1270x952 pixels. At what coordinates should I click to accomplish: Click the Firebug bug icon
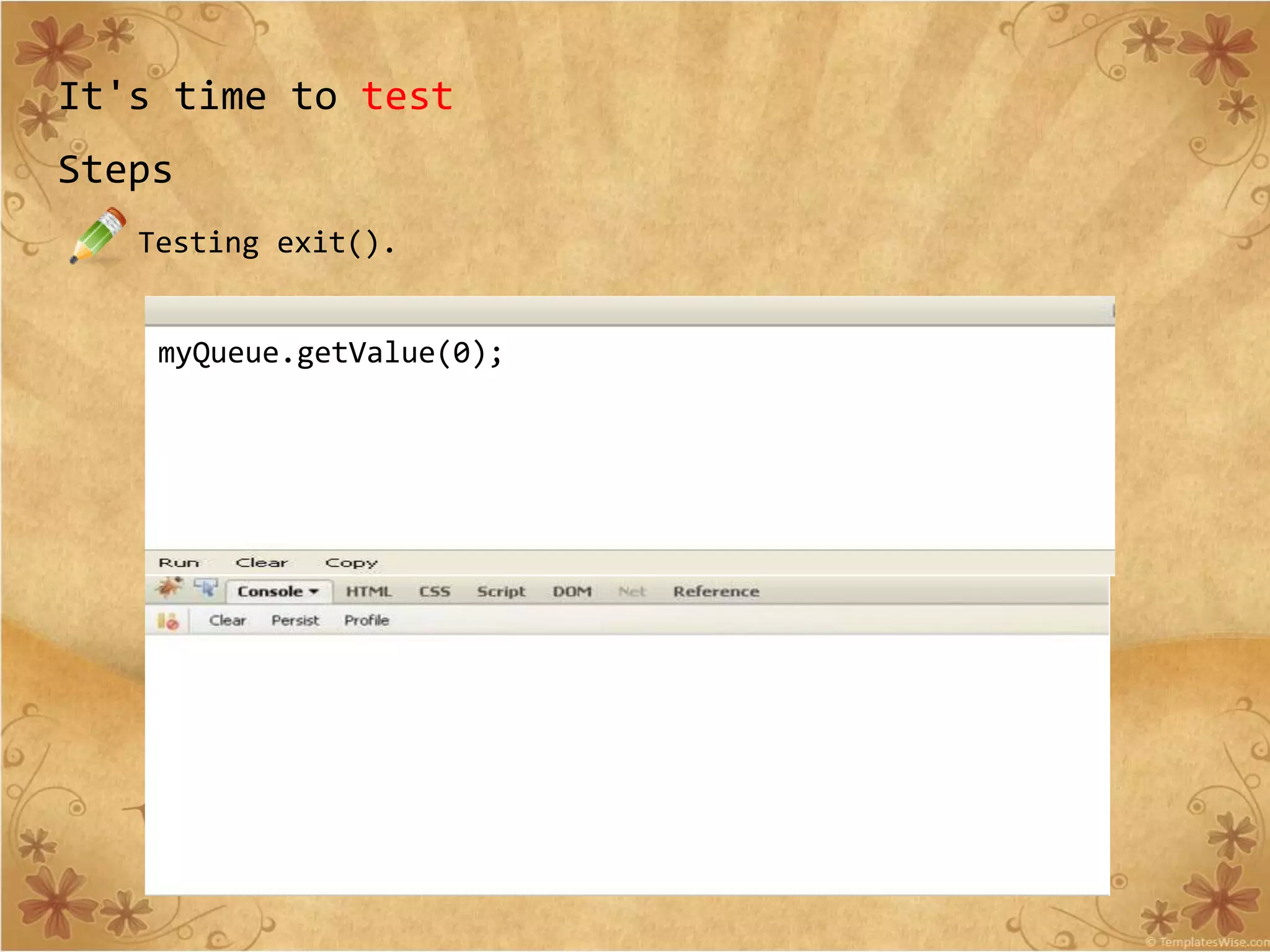[169, 588]
